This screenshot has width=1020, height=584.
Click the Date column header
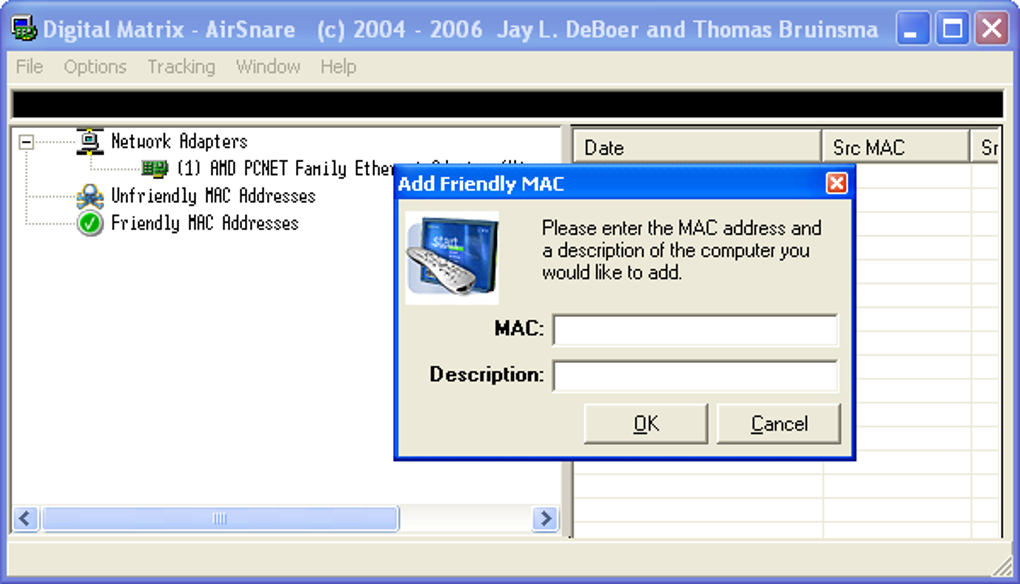pos(697,148)
